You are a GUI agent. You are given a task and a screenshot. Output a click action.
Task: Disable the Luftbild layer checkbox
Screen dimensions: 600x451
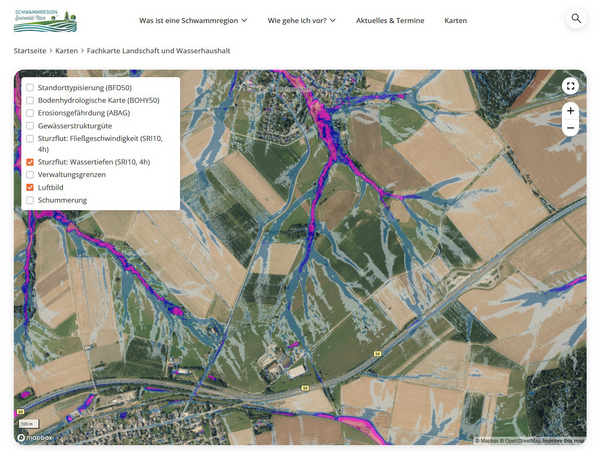[30, 187]
